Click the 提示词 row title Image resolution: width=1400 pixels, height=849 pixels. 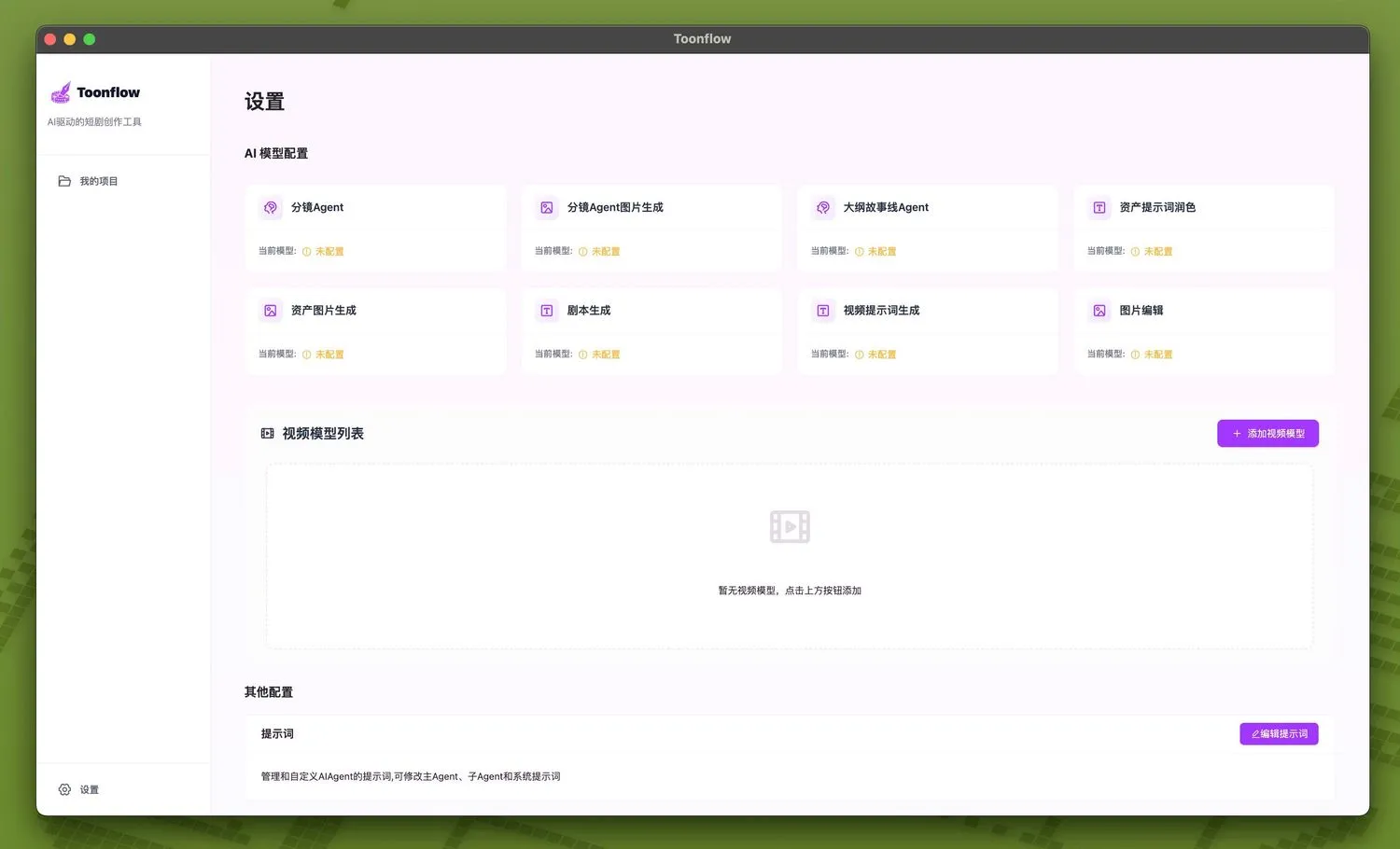tap(277, 734)
